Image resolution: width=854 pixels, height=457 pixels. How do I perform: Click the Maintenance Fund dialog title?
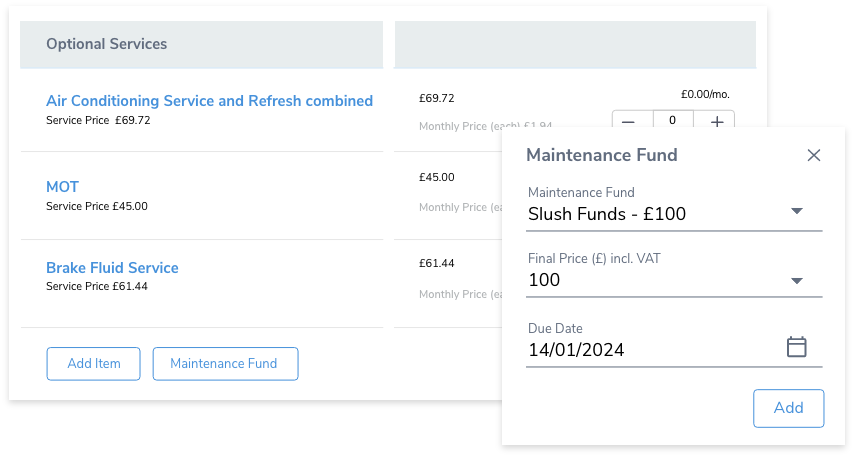pos(602,155)
